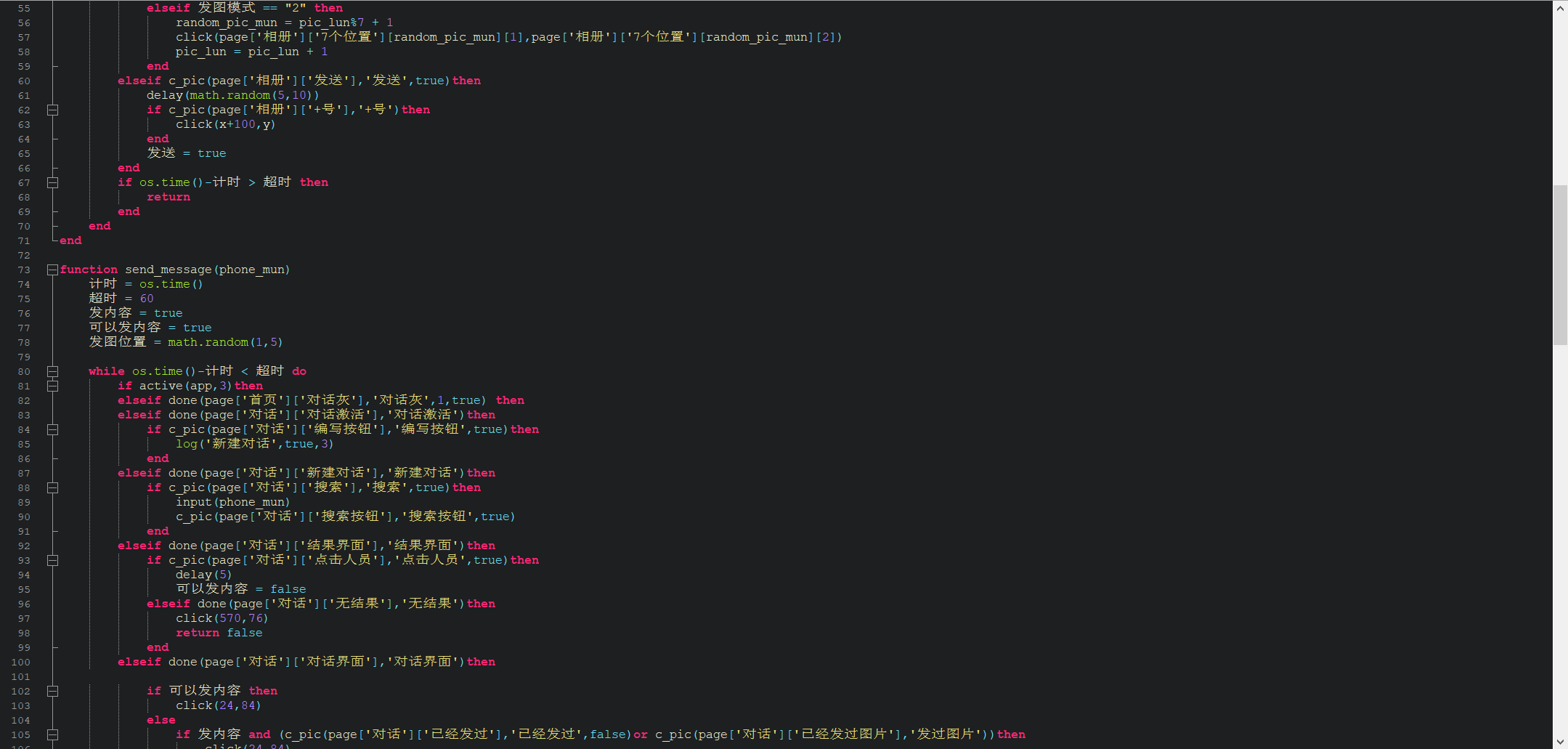Collapse the fold marker at line 81
The width and height of the screenshot is (1568, 749).
[x=52, y=386]
